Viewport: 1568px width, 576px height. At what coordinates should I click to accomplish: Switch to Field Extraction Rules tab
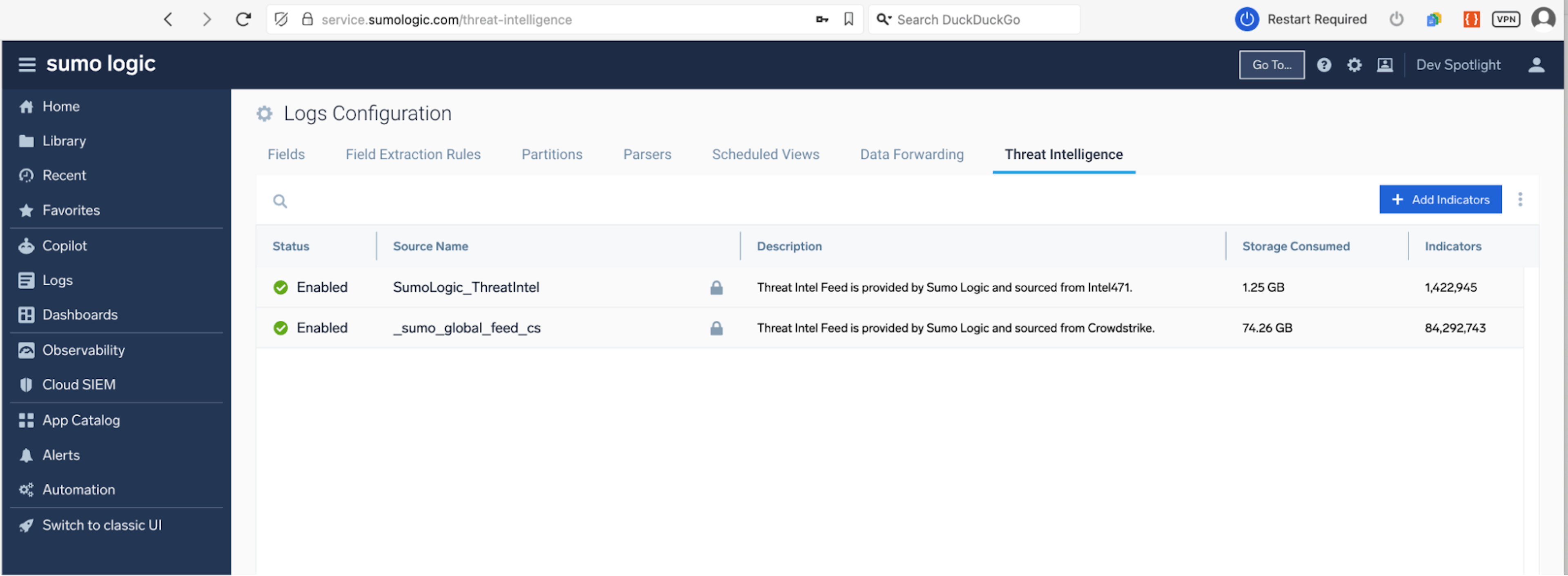pos(413,155)
